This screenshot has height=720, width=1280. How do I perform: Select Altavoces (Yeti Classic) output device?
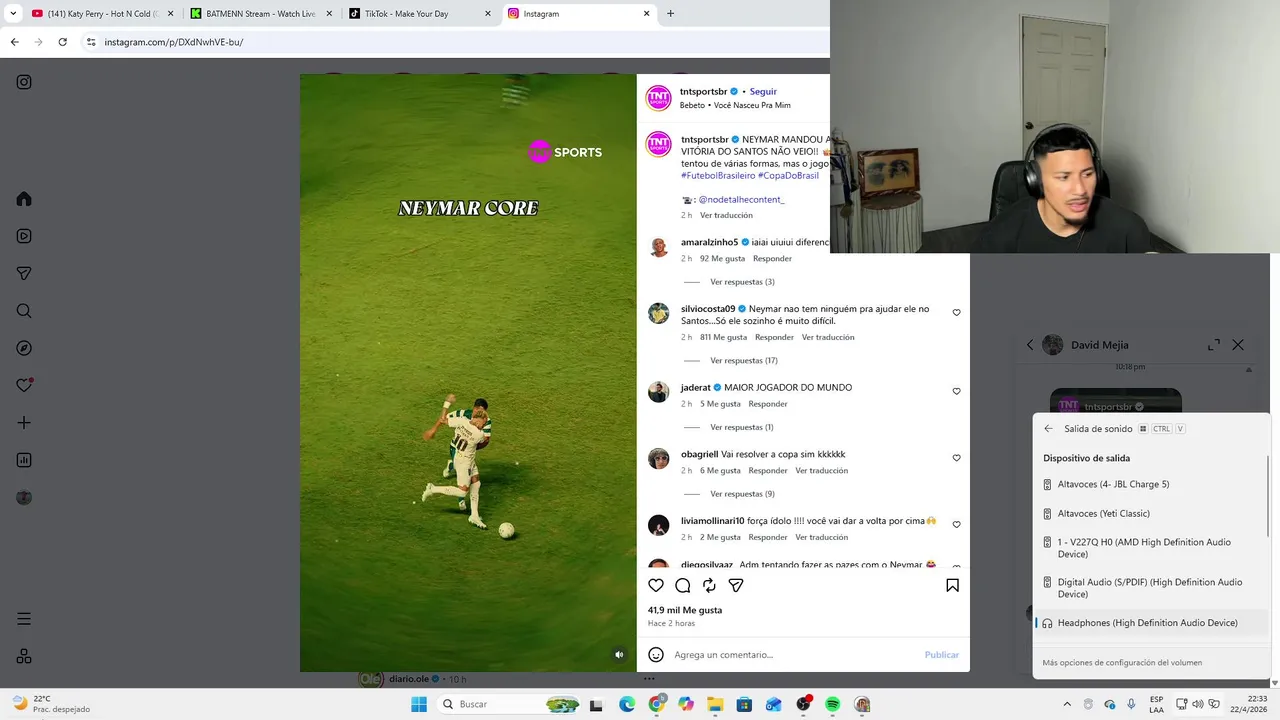pos(1151,513)
